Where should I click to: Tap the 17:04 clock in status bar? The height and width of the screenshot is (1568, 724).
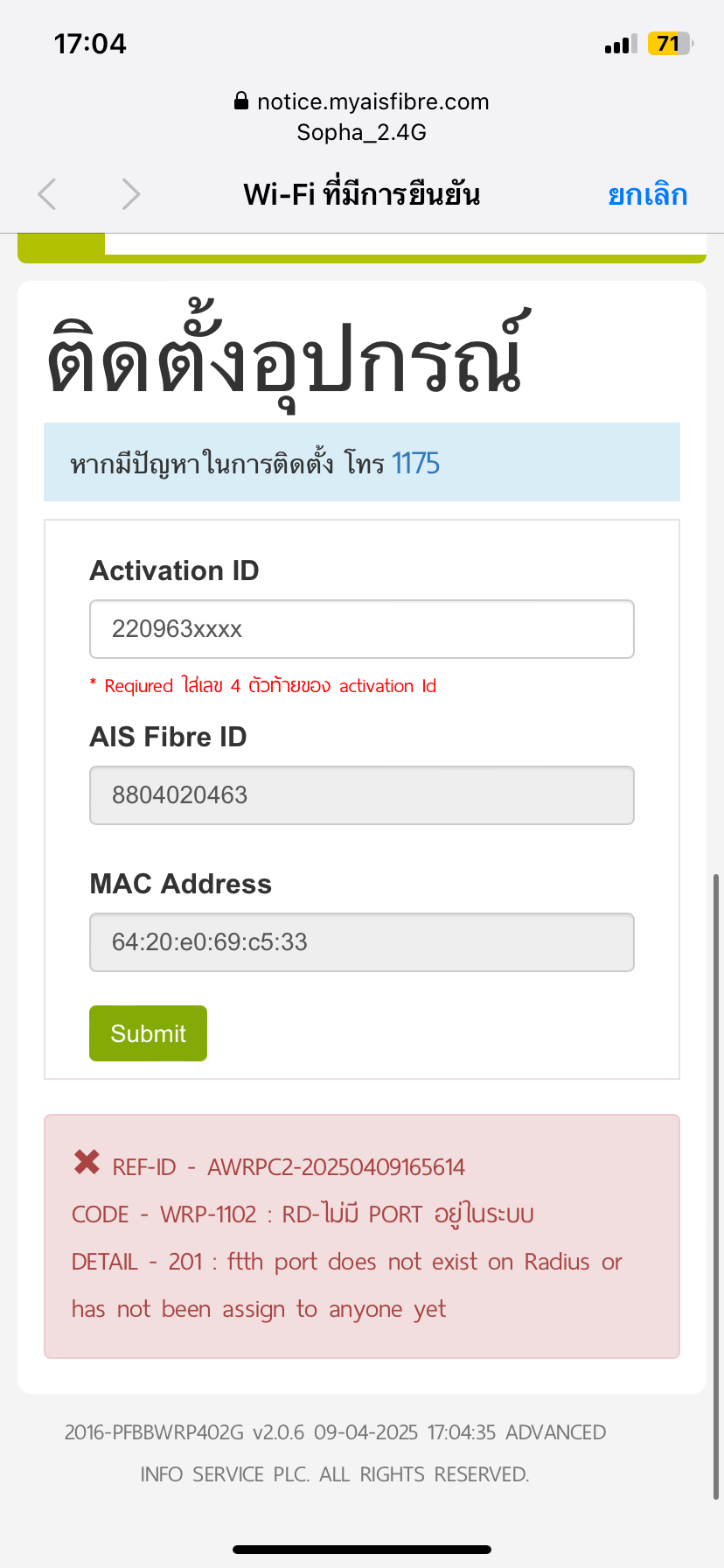[90, 44]
